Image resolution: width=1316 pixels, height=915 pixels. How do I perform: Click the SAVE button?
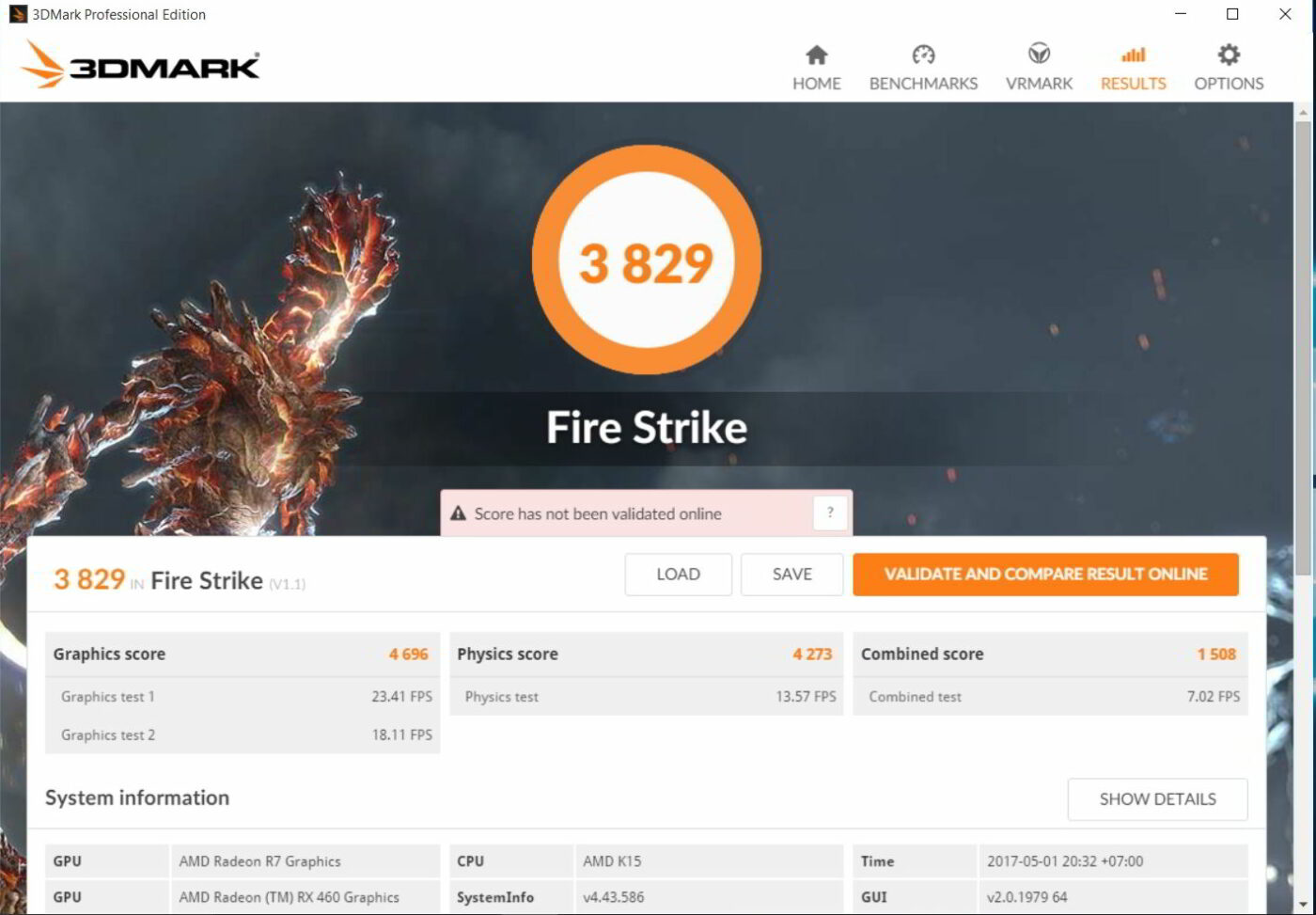(x=791, y=574)
